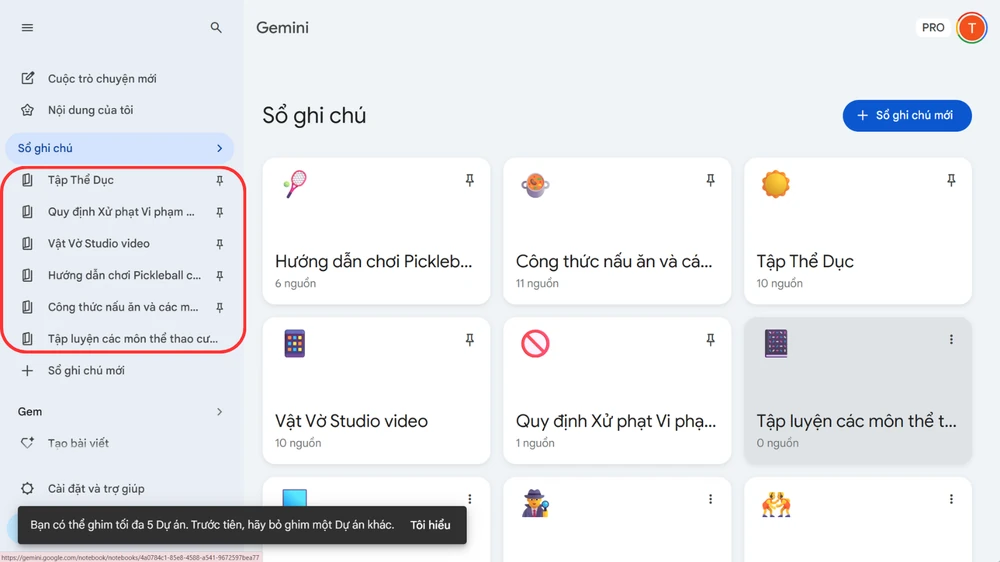Open more options on Tập luyện các môn thể thao card
Image resolution: width=1000 pixels, height=562 pixels.
pos(951,340)
